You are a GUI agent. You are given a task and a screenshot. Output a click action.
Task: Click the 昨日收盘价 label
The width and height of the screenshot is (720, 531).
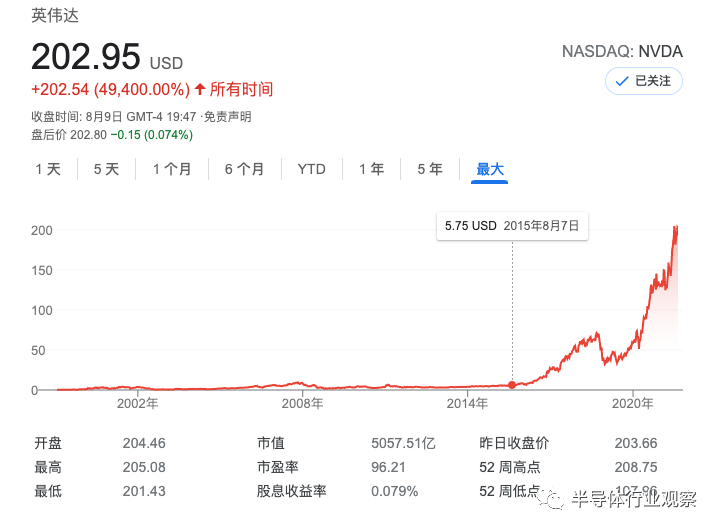(514, 443)
